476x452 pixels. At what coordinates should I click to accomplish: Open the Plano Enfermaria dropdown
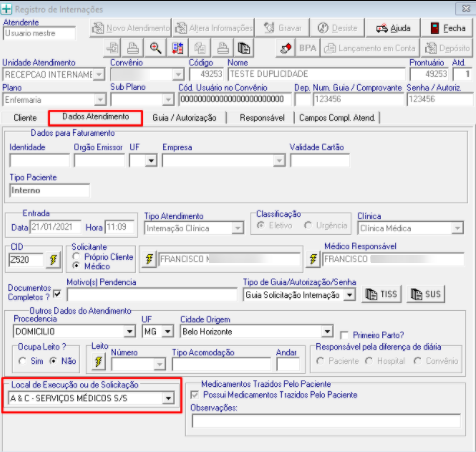pyautogui.click(x=100, y=99)
